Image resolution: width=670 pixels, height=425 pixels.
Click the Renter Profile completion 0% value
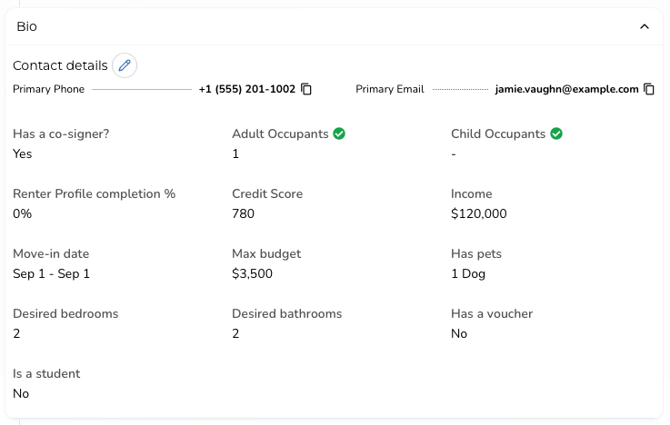[x=22, y=214]
